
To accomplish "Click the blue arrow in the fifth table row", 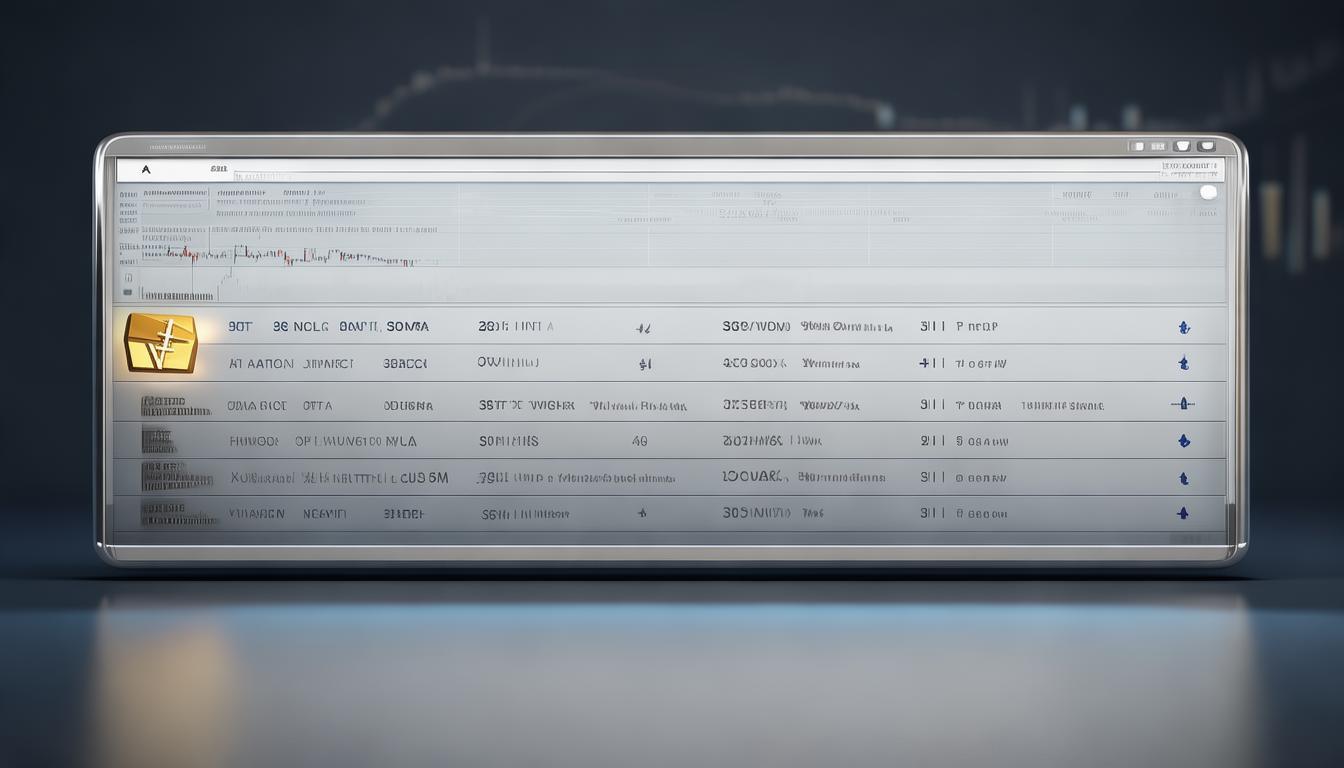I will [1184, 478].
